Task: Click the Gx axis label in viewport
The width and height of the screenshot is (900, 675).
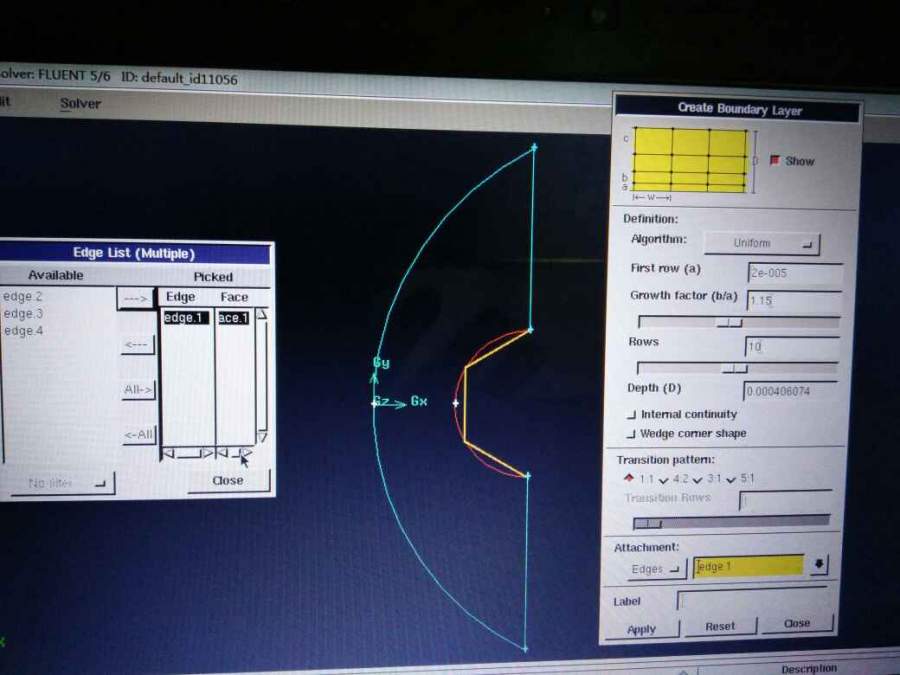Action: (419, 401)
